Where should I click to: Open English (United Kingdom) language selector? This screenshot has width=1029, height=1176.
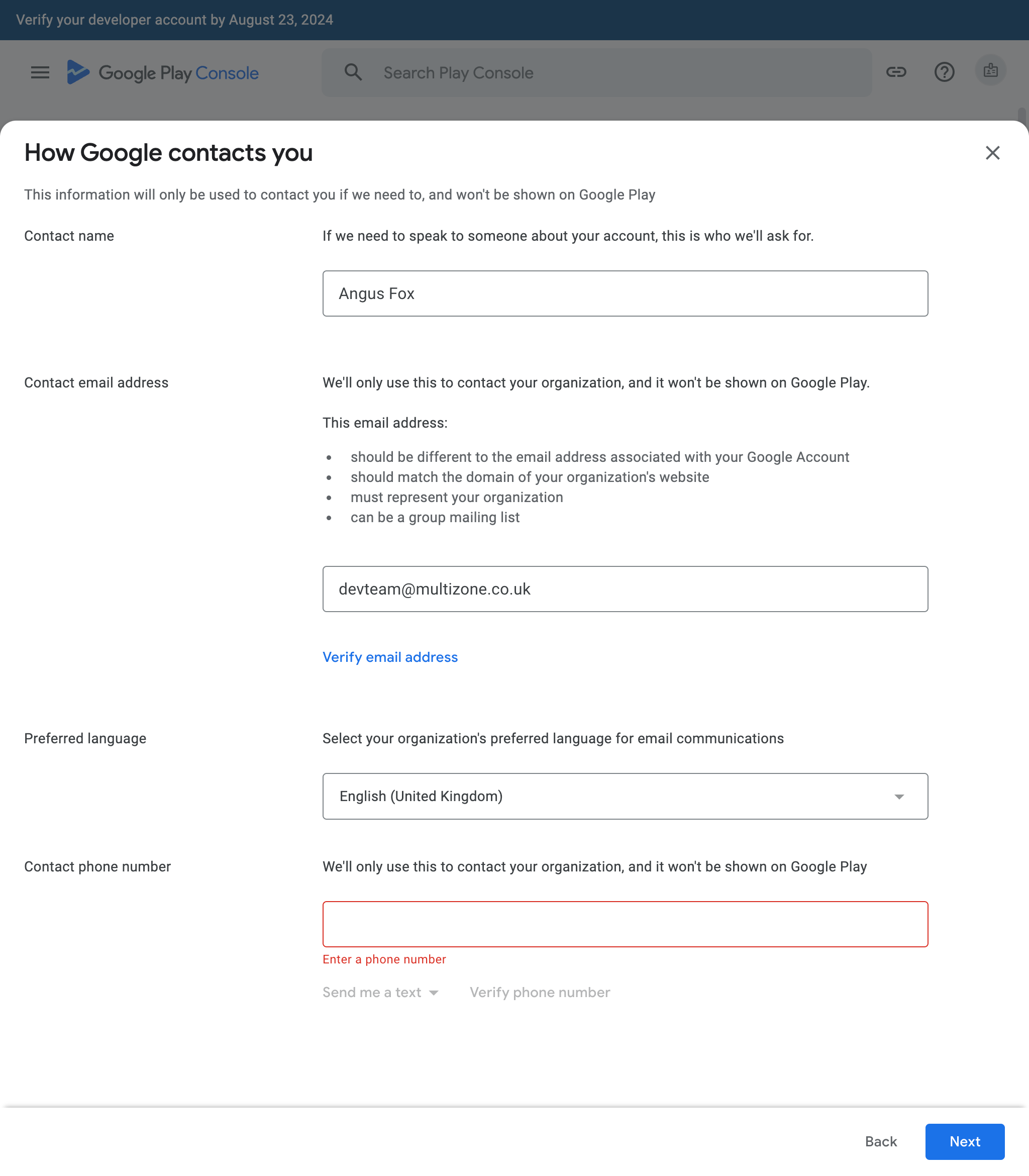(x=626, y=797)
